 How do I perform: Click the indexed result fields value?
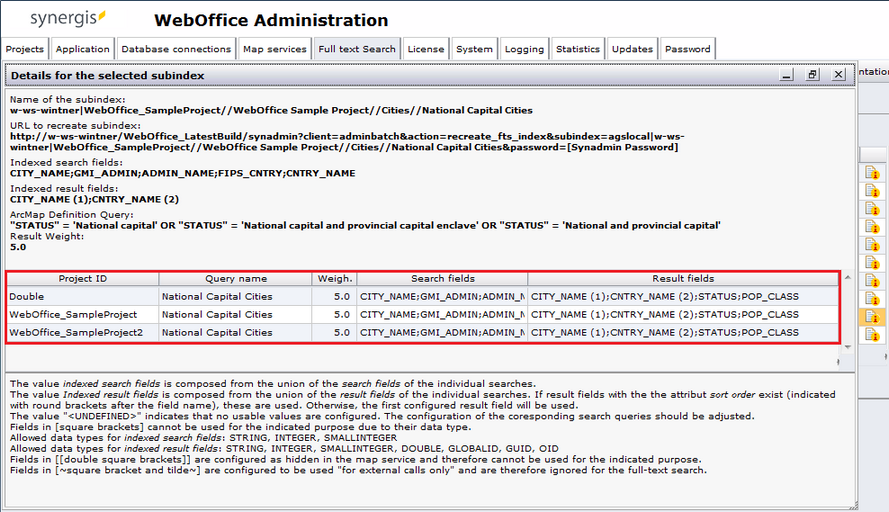94,200
